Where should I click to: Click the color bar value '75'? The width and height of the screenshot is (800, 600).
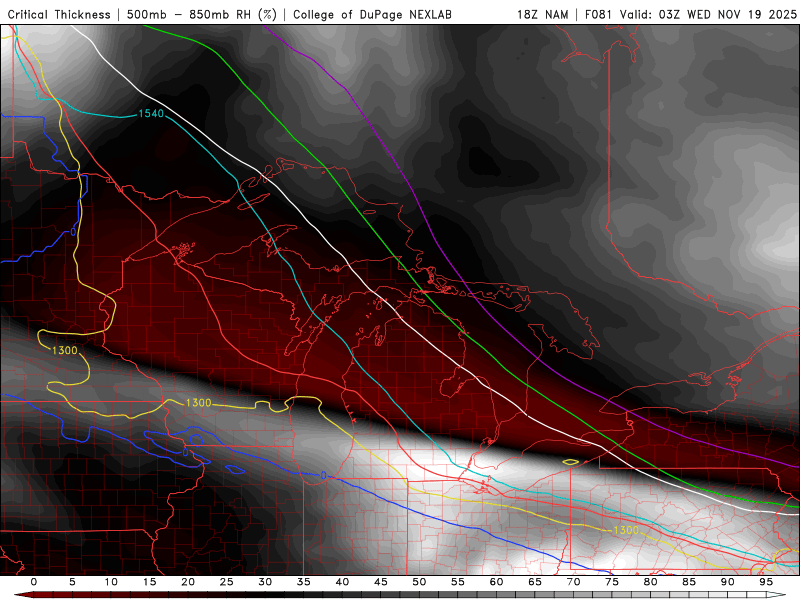point(612,582)
